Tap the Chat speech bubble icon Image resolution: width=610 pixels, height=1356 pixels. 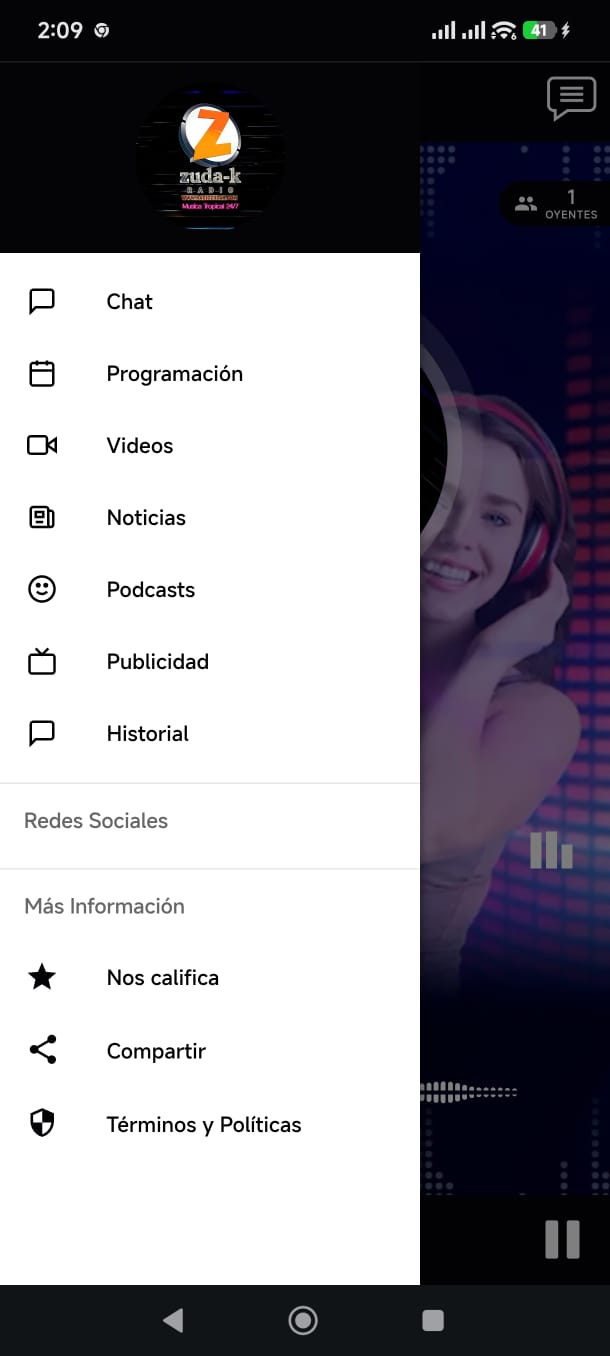(42, 302)
